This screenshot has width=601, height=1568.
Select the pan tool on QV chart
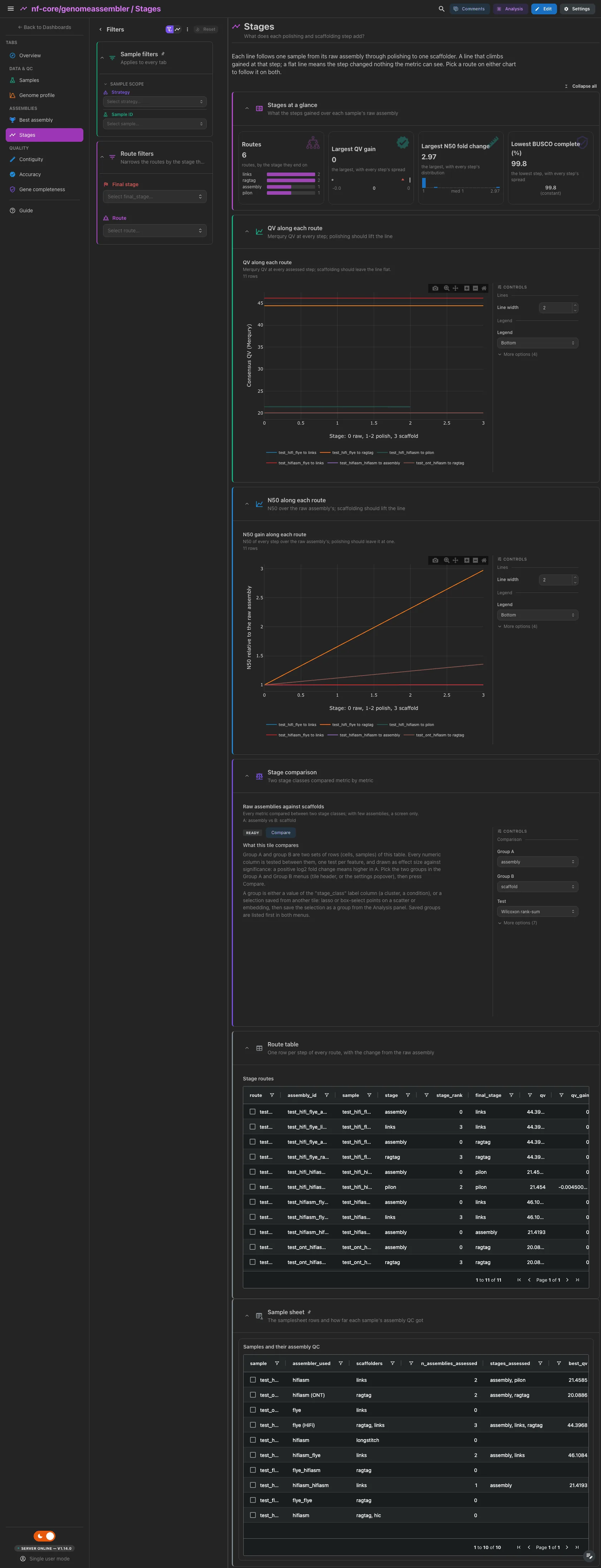(455, 288)
